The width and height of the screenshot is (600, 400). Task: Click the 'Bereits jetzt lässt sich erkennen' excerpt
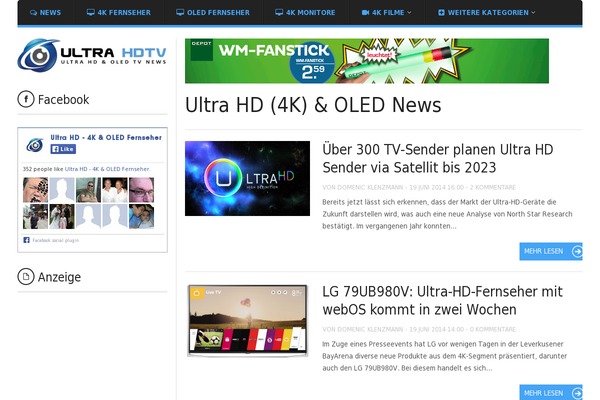(x=447, y=214)
